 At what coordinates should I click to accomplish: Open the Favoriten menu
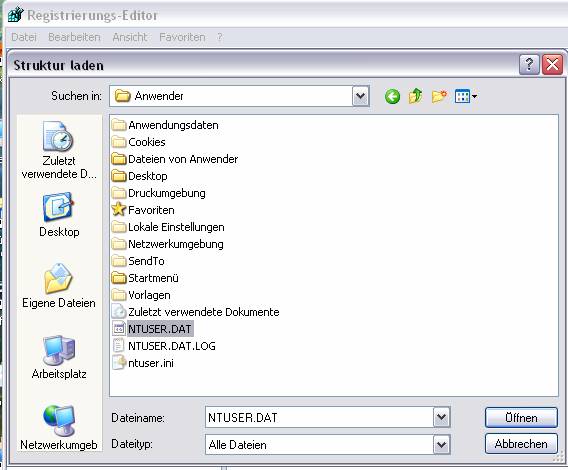point(182,37)
